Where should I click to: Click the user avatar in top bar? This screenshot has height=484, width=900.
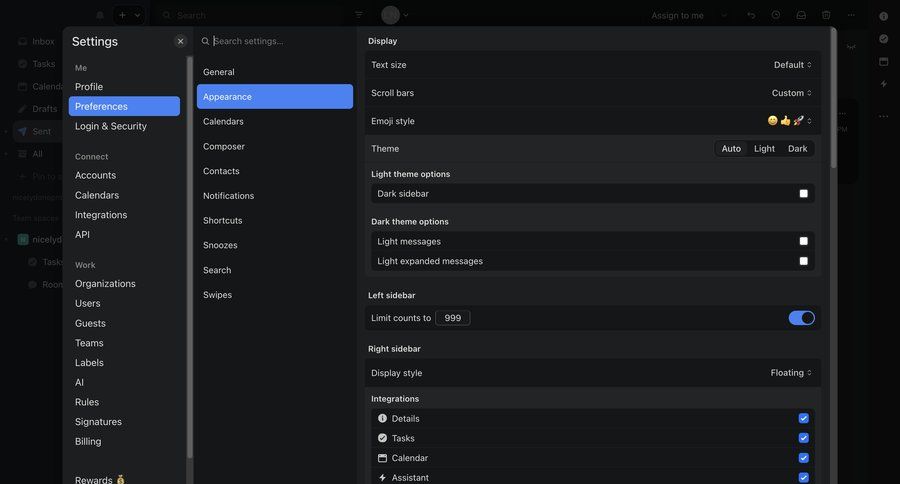click(x=391, y=15)
